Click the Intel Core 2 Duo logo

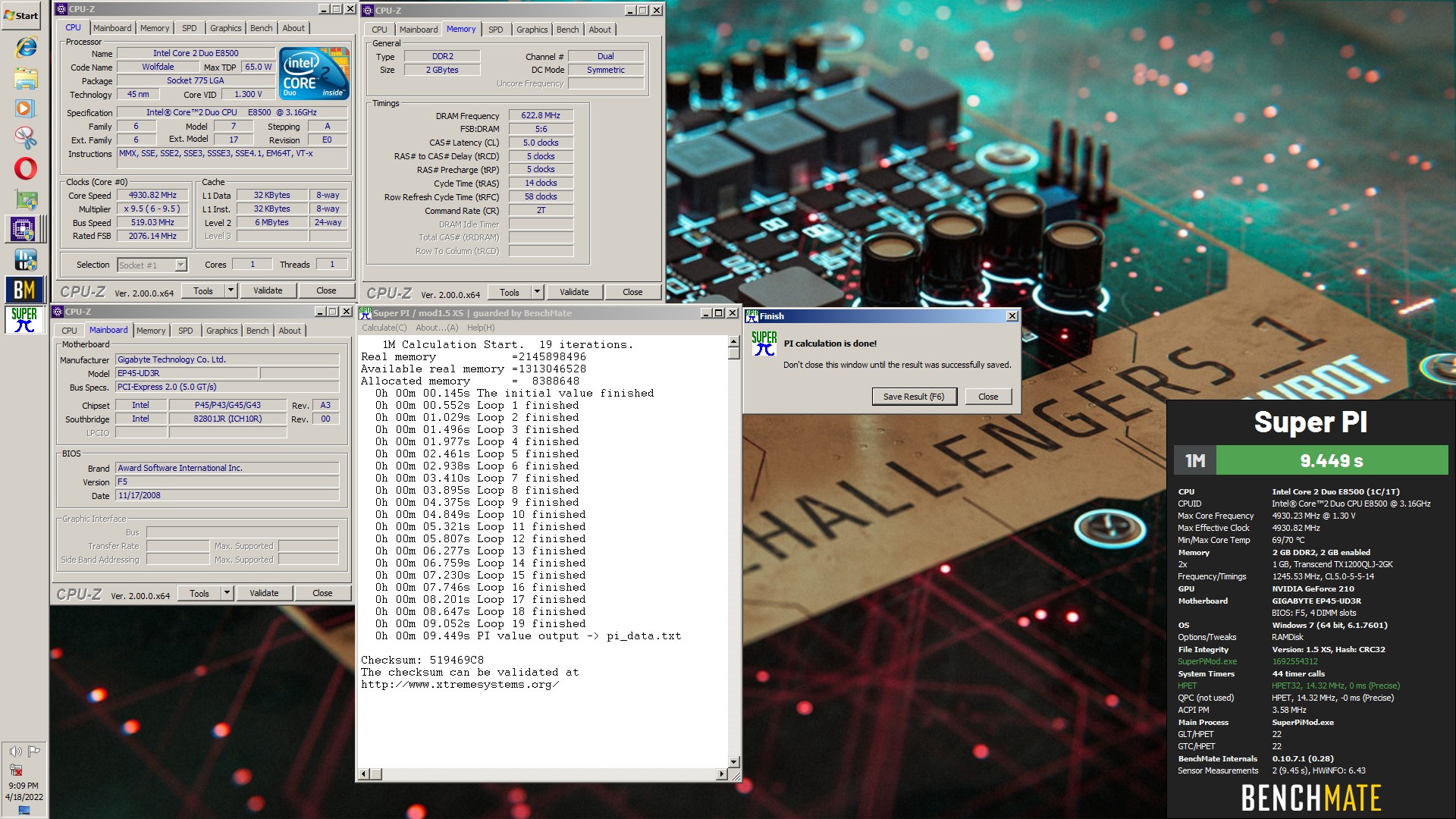point(314,74)
